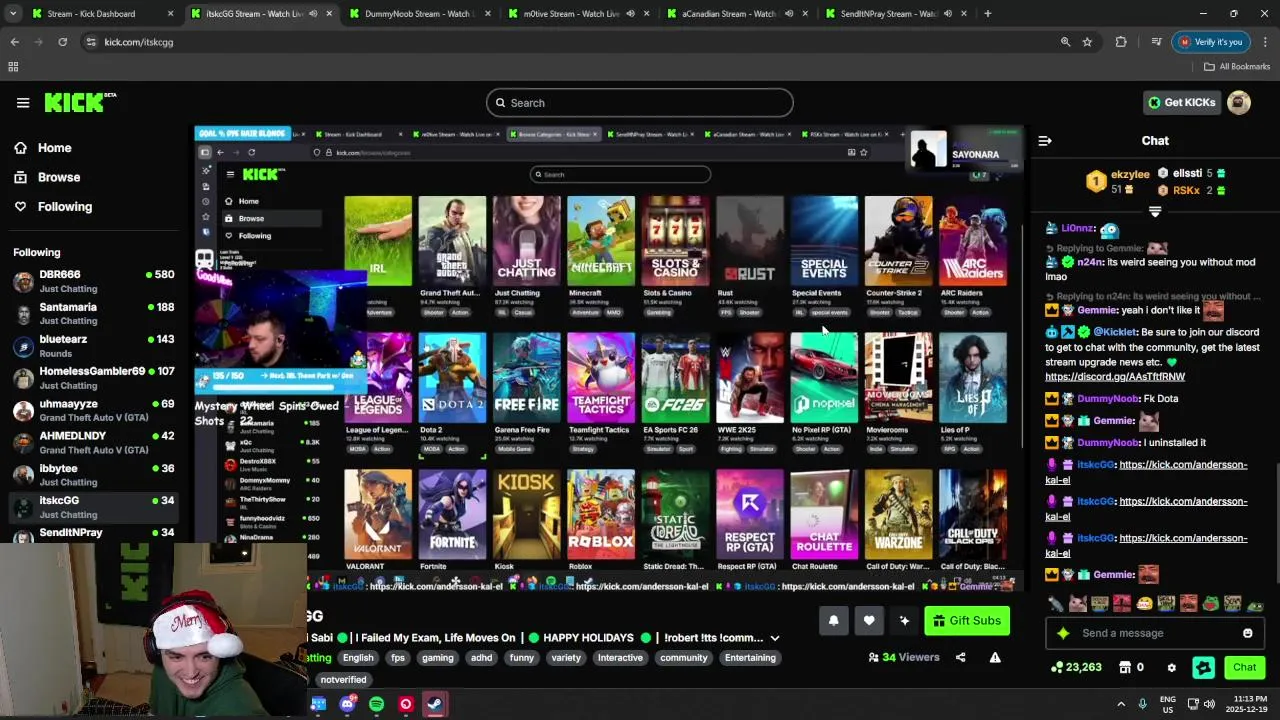Mute the SendItNPray Stream tab audio
Screen dimensions: 1280x720
coord(947,14)
